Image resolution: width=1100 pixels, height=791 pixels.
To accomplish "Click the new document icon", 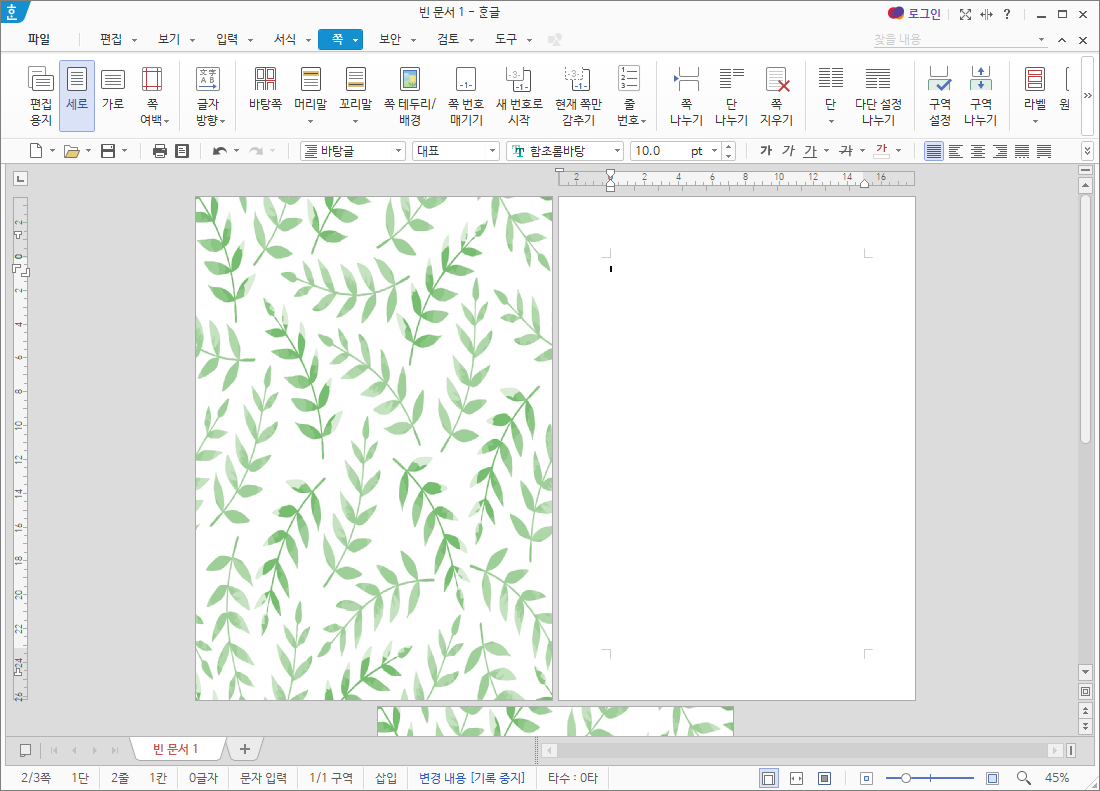I will (x=35, y=151).
